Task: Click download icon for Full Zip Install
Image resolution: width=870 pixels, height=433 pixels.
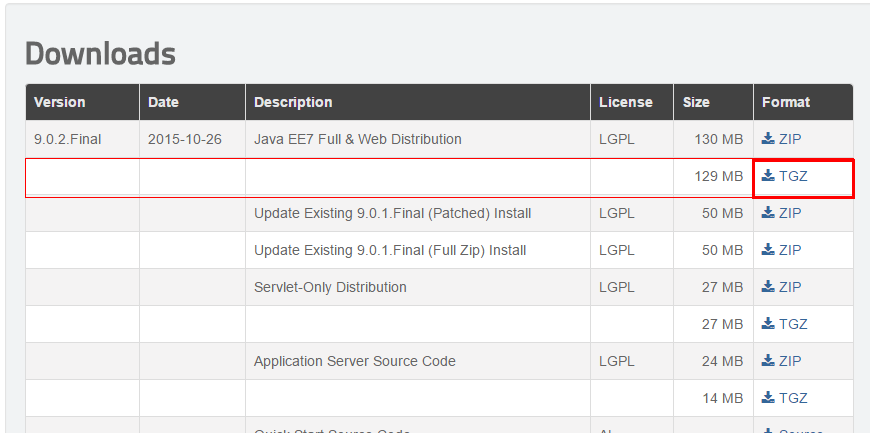Action: (x=768, y=249)
